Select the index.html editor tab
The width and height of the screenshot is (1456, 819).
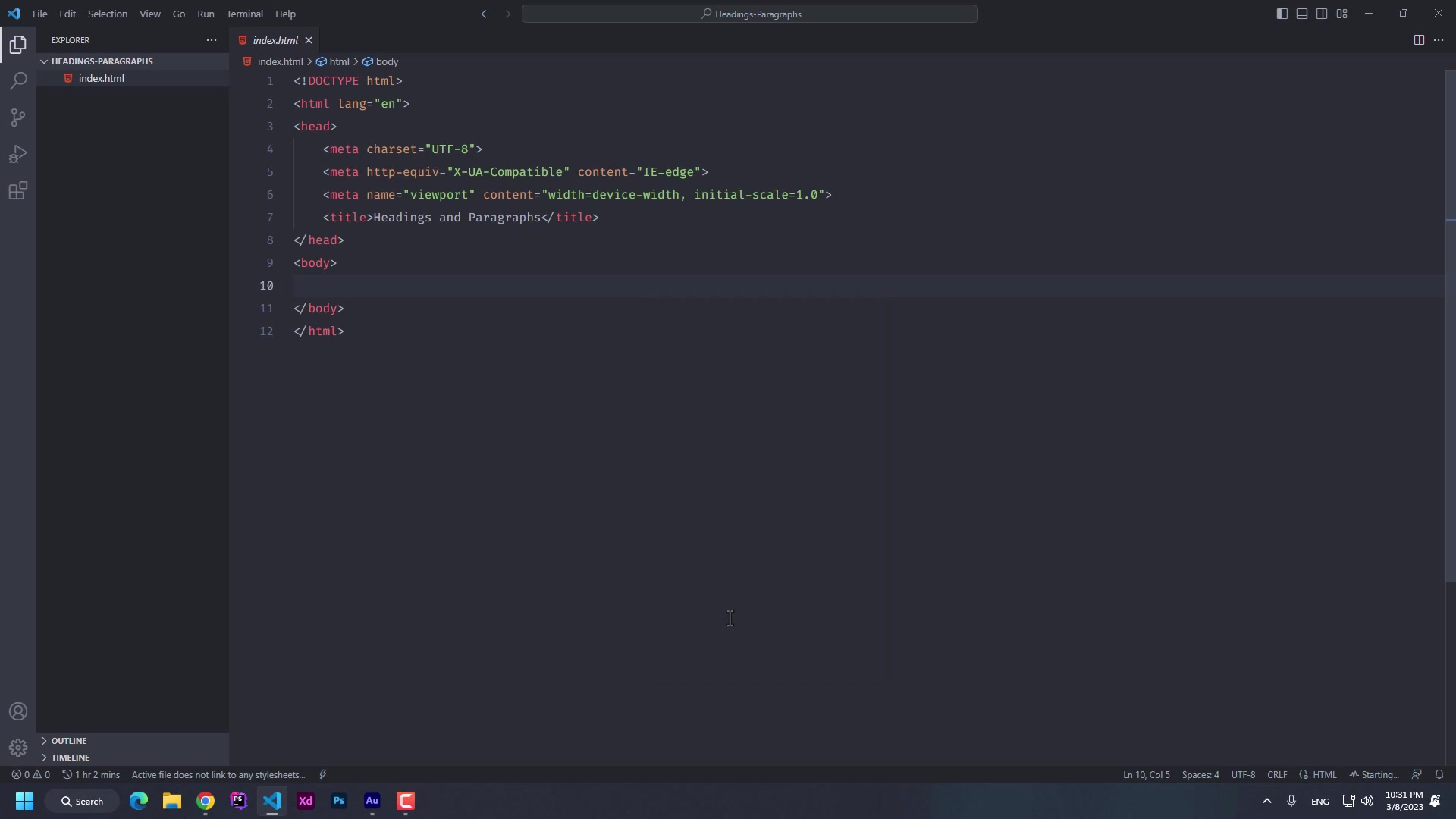[275, 40]
